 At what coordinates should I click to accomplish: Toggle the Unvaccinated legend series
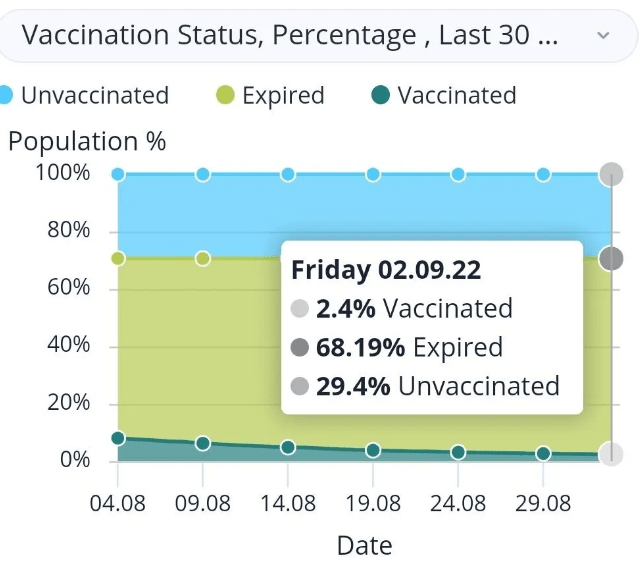pos(94,96)
